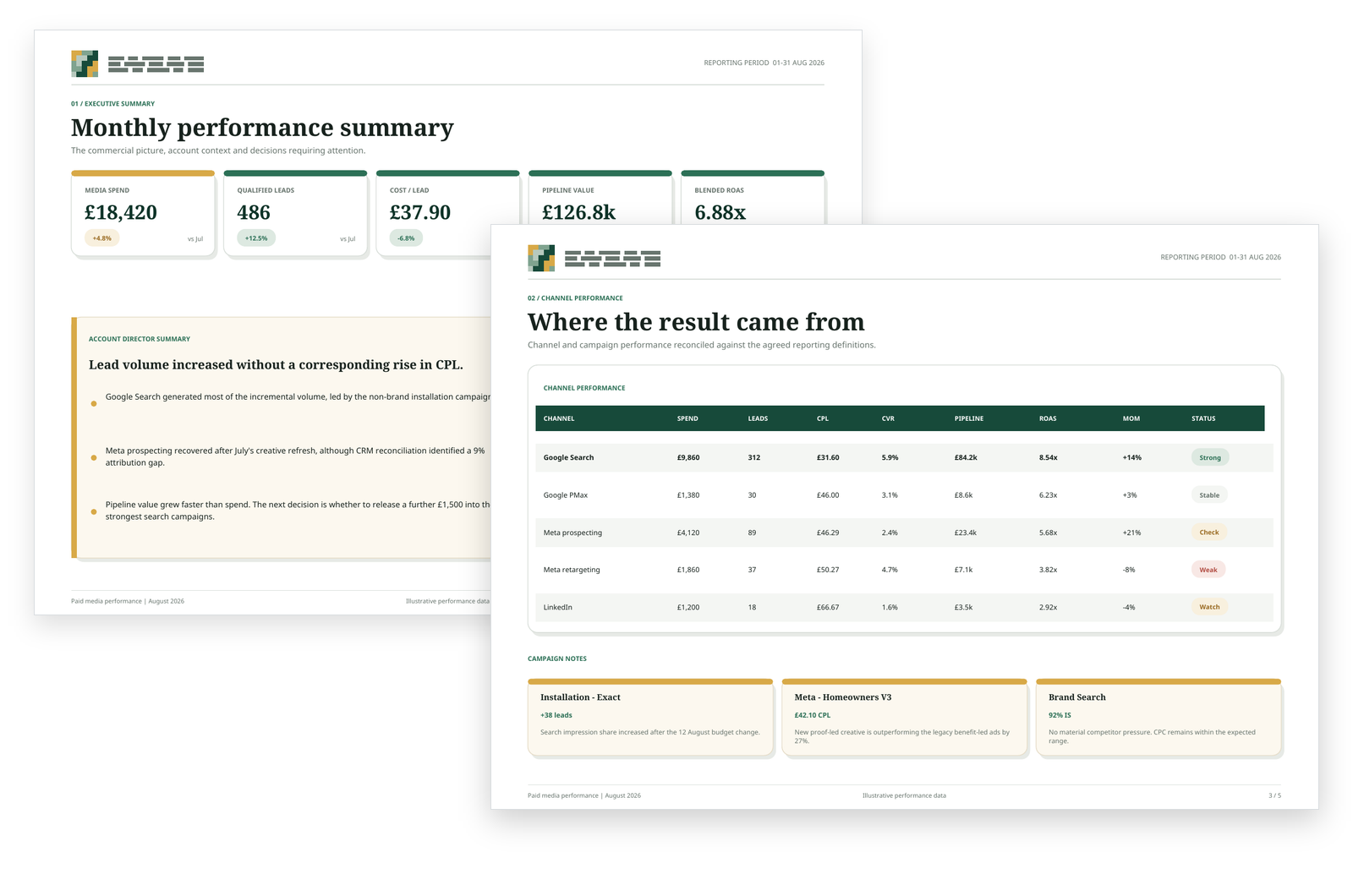This screenshot has height=896, width=1353.
Task: Click the '£66.67' CPL value for LinkedIn
Action: [x=828, y=607]
